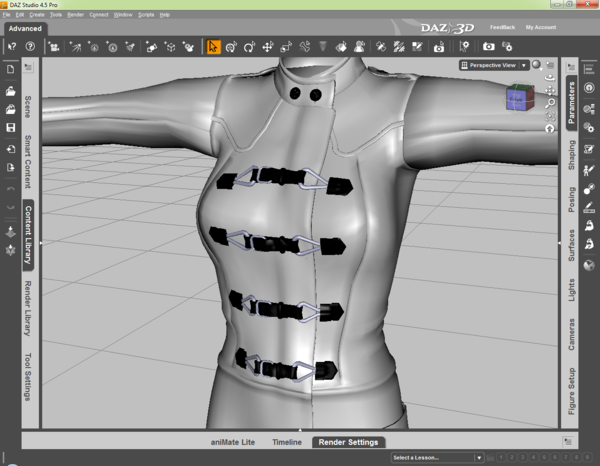The width and height of the screenshot is (600, 466).
Task: Open the Surfaces side tab
Action: tap(572, 247)
